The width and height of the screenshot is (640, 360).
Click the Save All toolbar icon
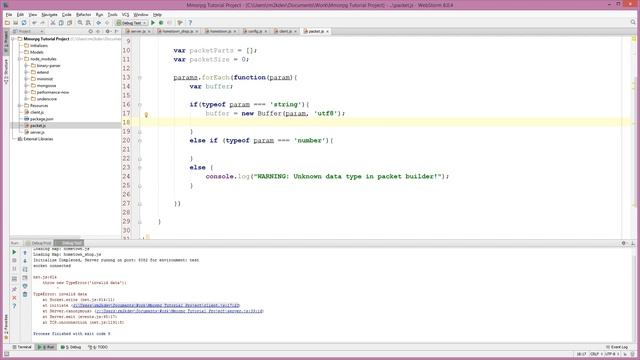[x=16, y=23]
